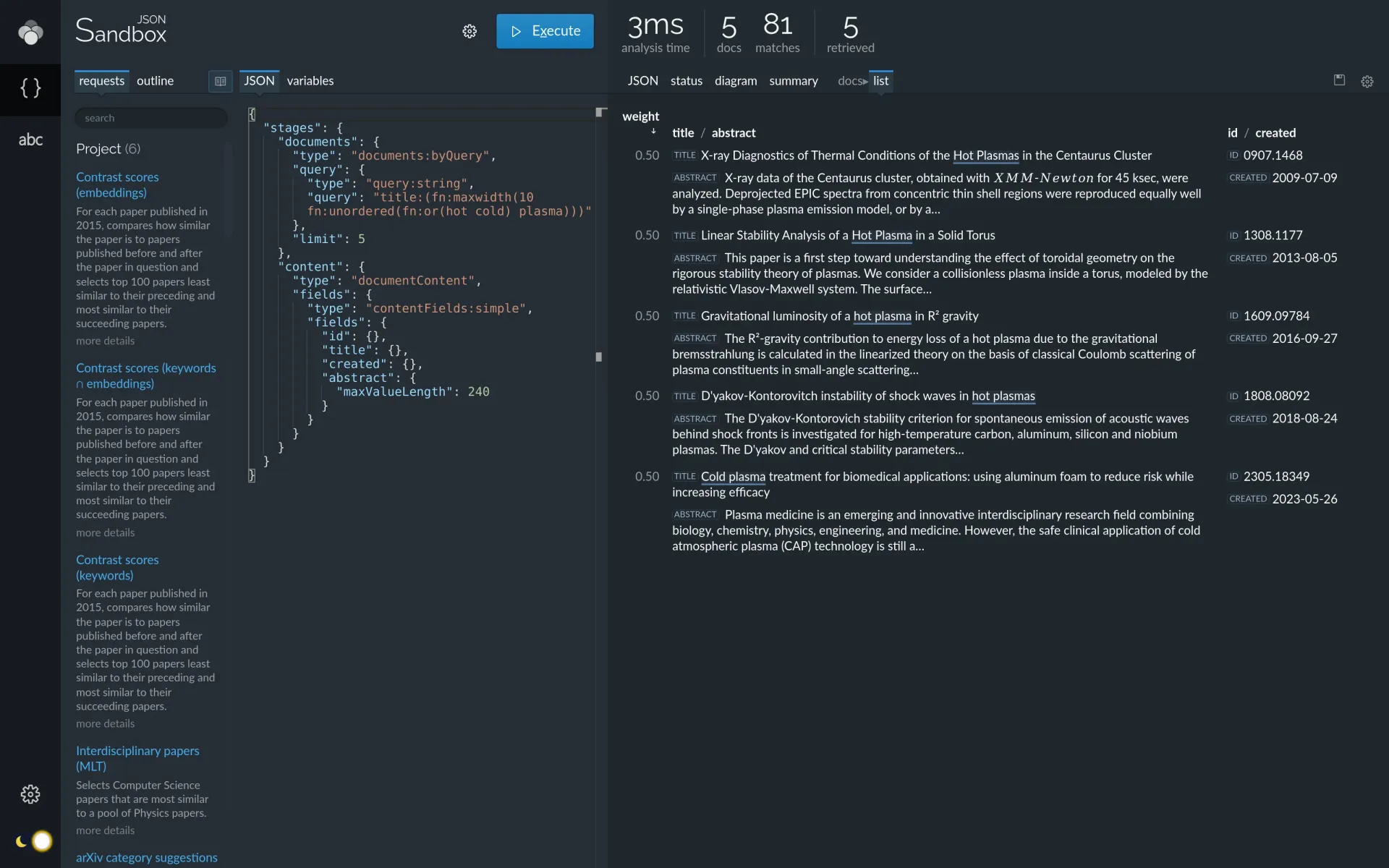Screen dimensions: 1389x868
Task: Open the status tab
Action: pos(687,81)
